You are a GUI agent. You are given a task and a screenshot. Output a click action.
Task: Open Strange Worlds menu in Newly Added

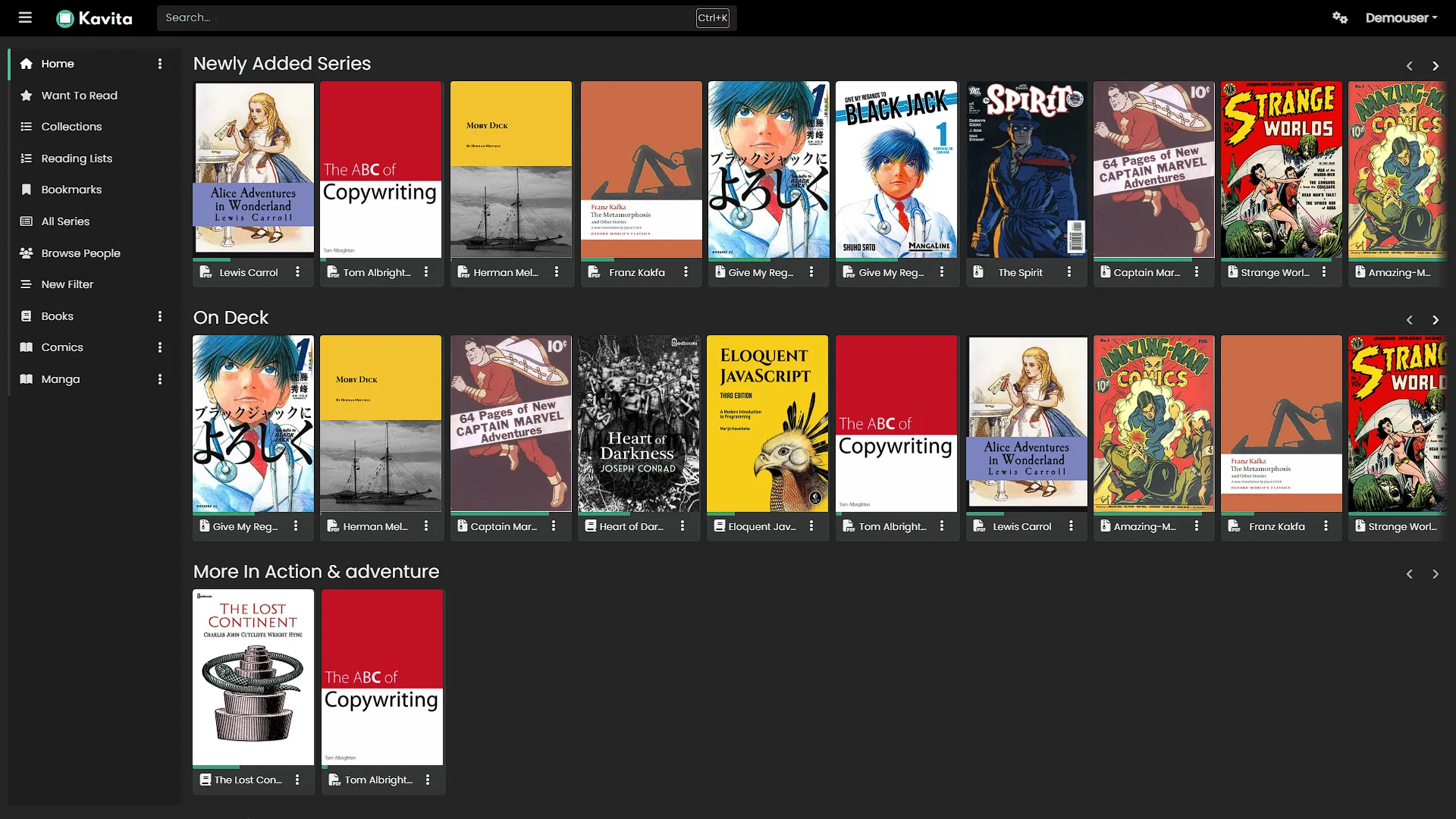[1324, 271]
